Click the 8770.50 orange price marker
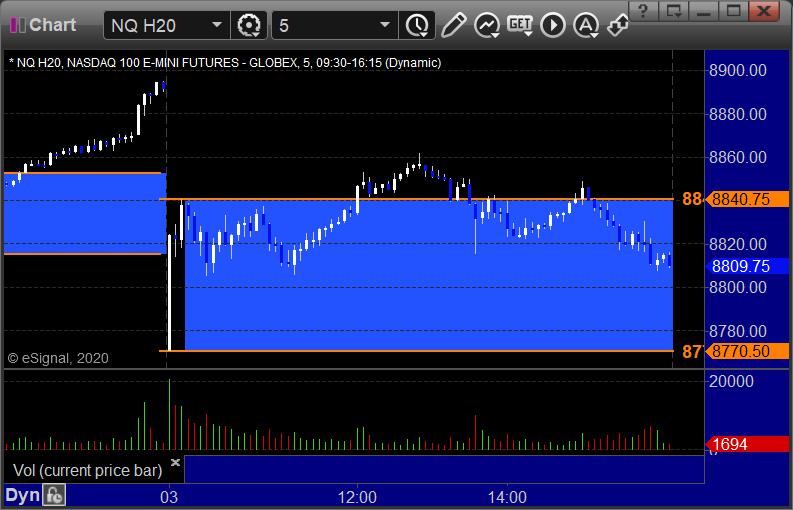 (747, 351)
